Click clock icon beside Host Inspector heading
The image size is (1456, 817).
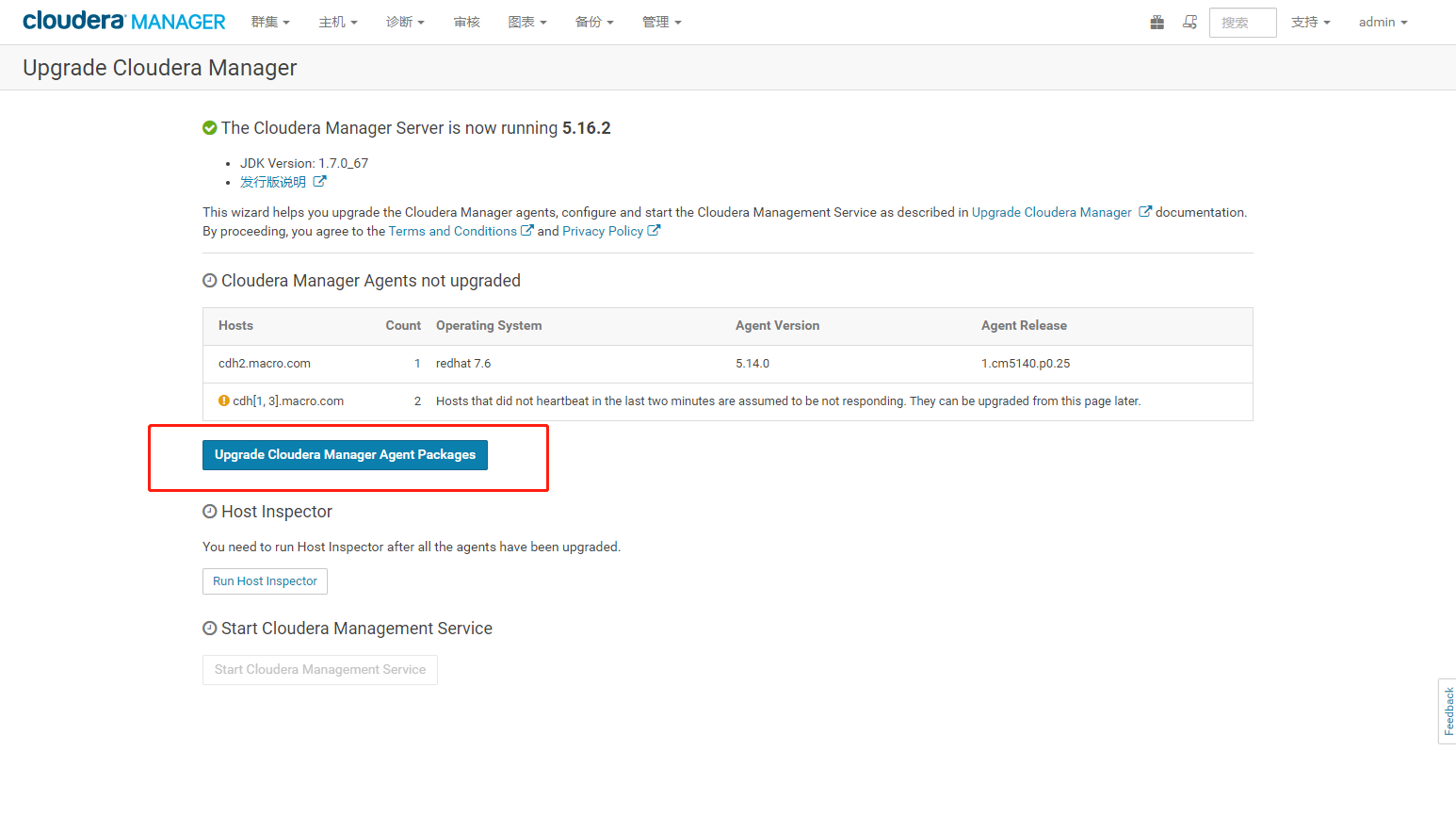[210, 512]
